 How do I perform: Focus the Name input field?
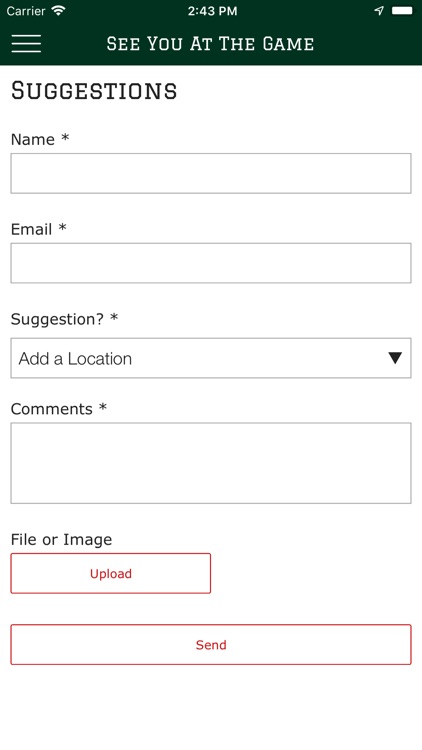pos(211,173)
